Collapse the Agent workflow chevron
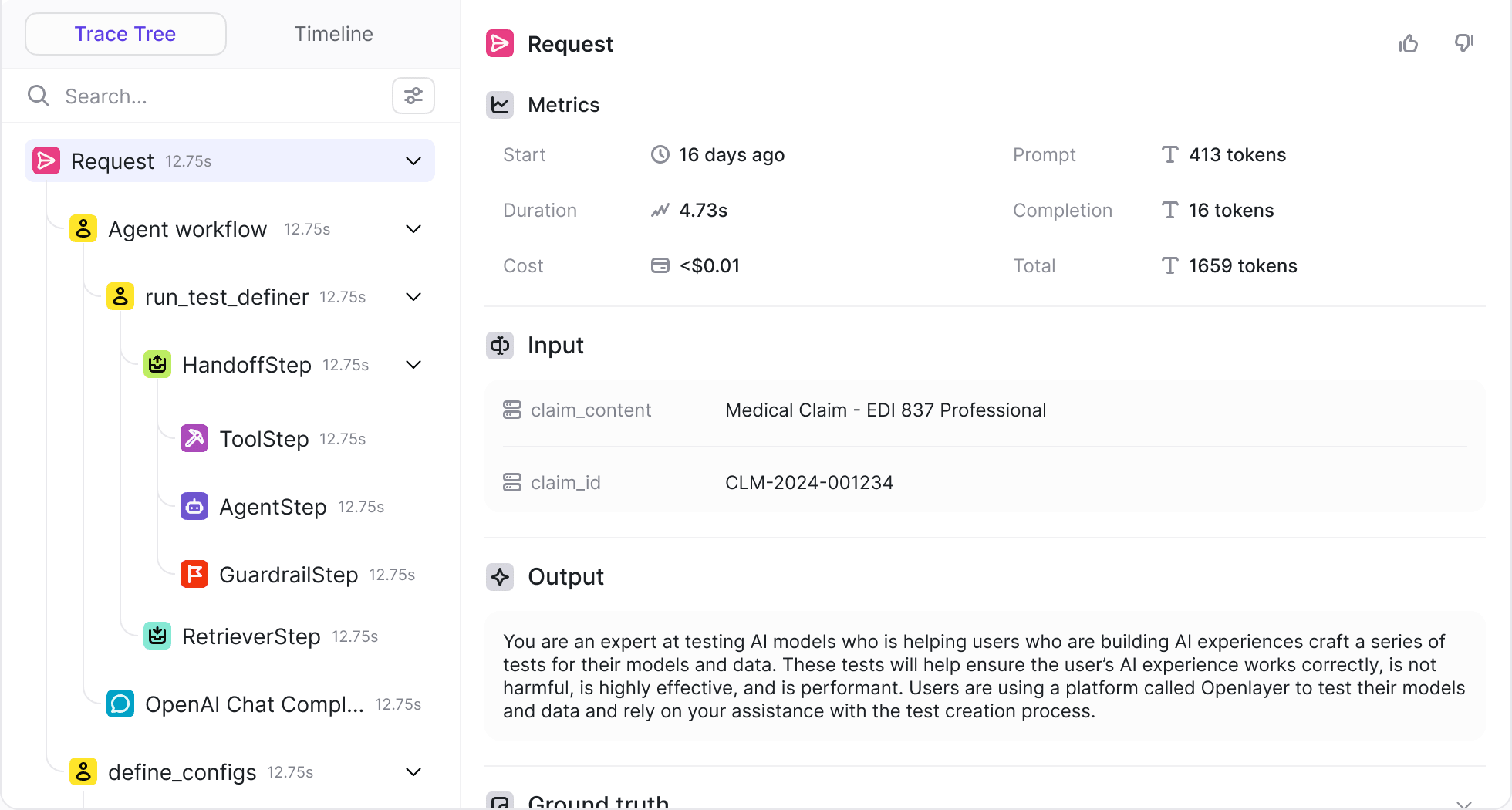The height and width of the screenshot is (810, 1512). coord(413,228)
